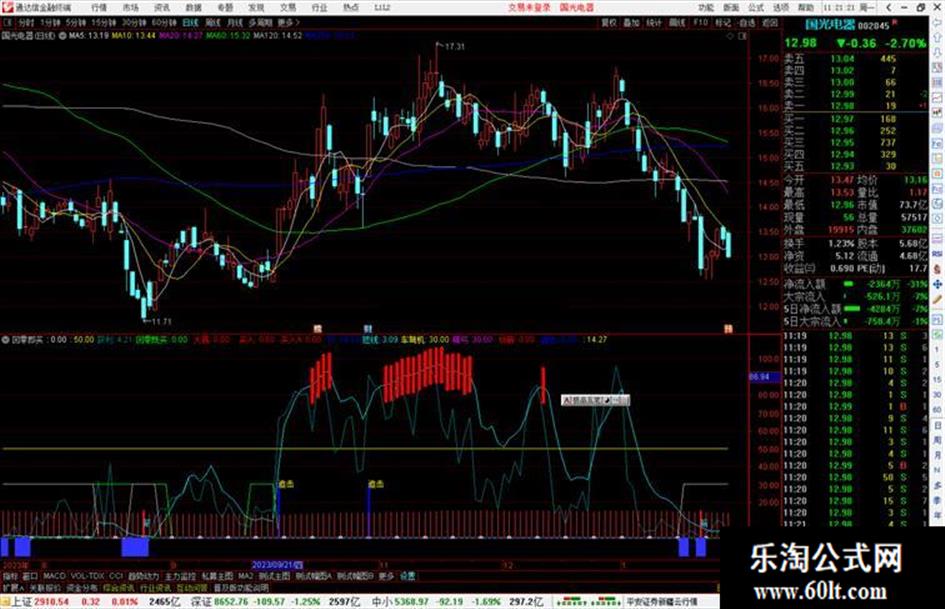This screenshot has width=945, height=609.
Task: Click the 叠加 overlay button
Action: 631,22
